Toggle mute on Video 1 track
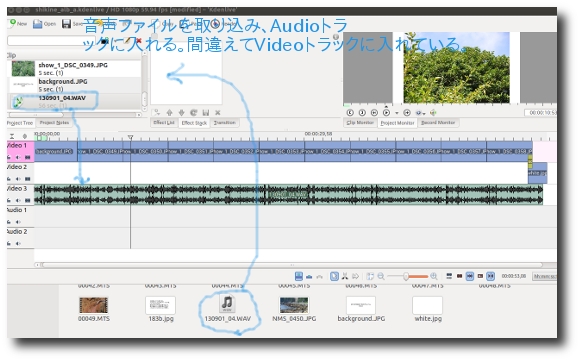This screenshot has width=580, height=361. click(18, 158)
